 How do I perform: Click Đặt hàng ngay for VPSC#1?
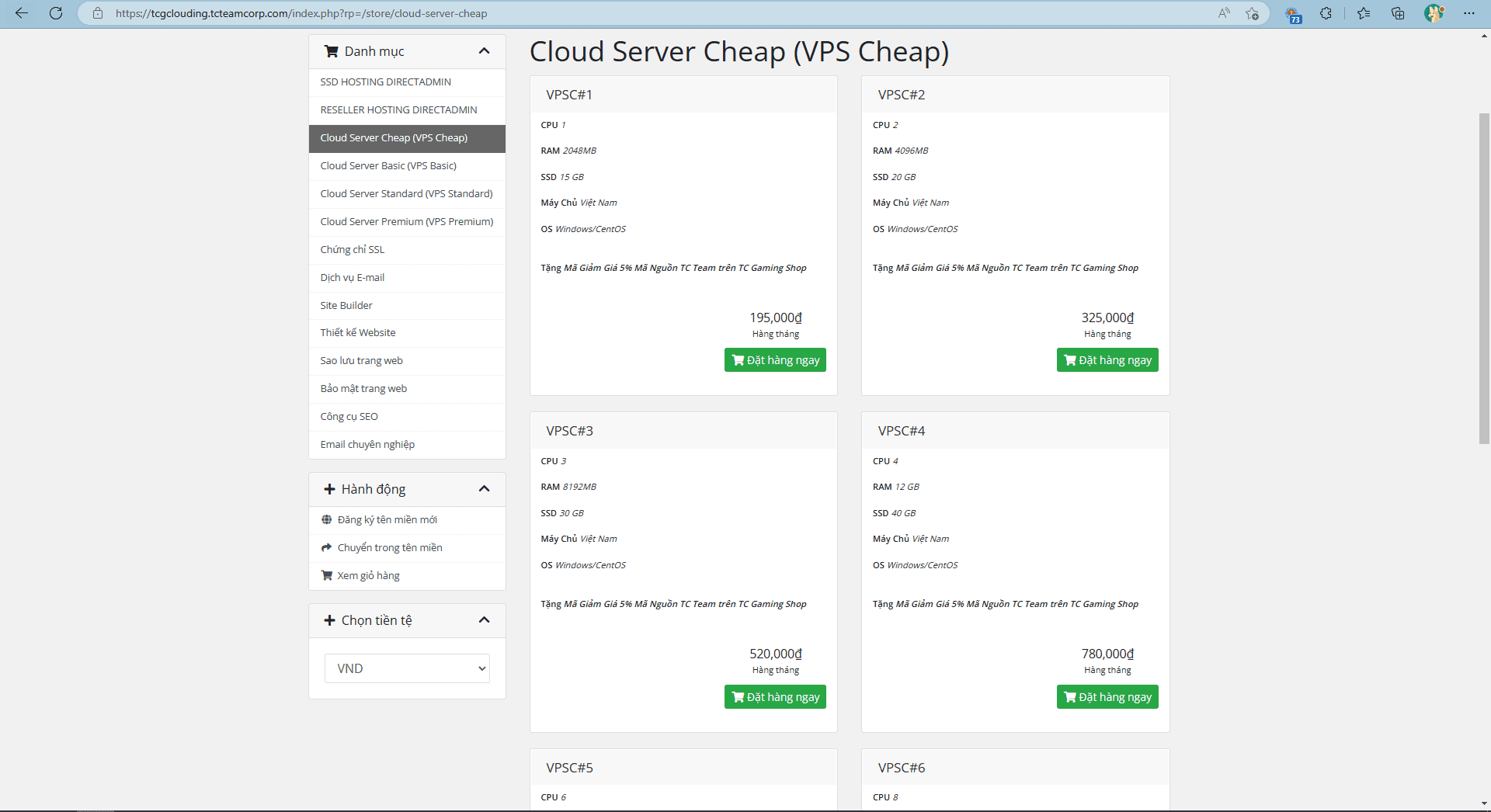(775, 360)
